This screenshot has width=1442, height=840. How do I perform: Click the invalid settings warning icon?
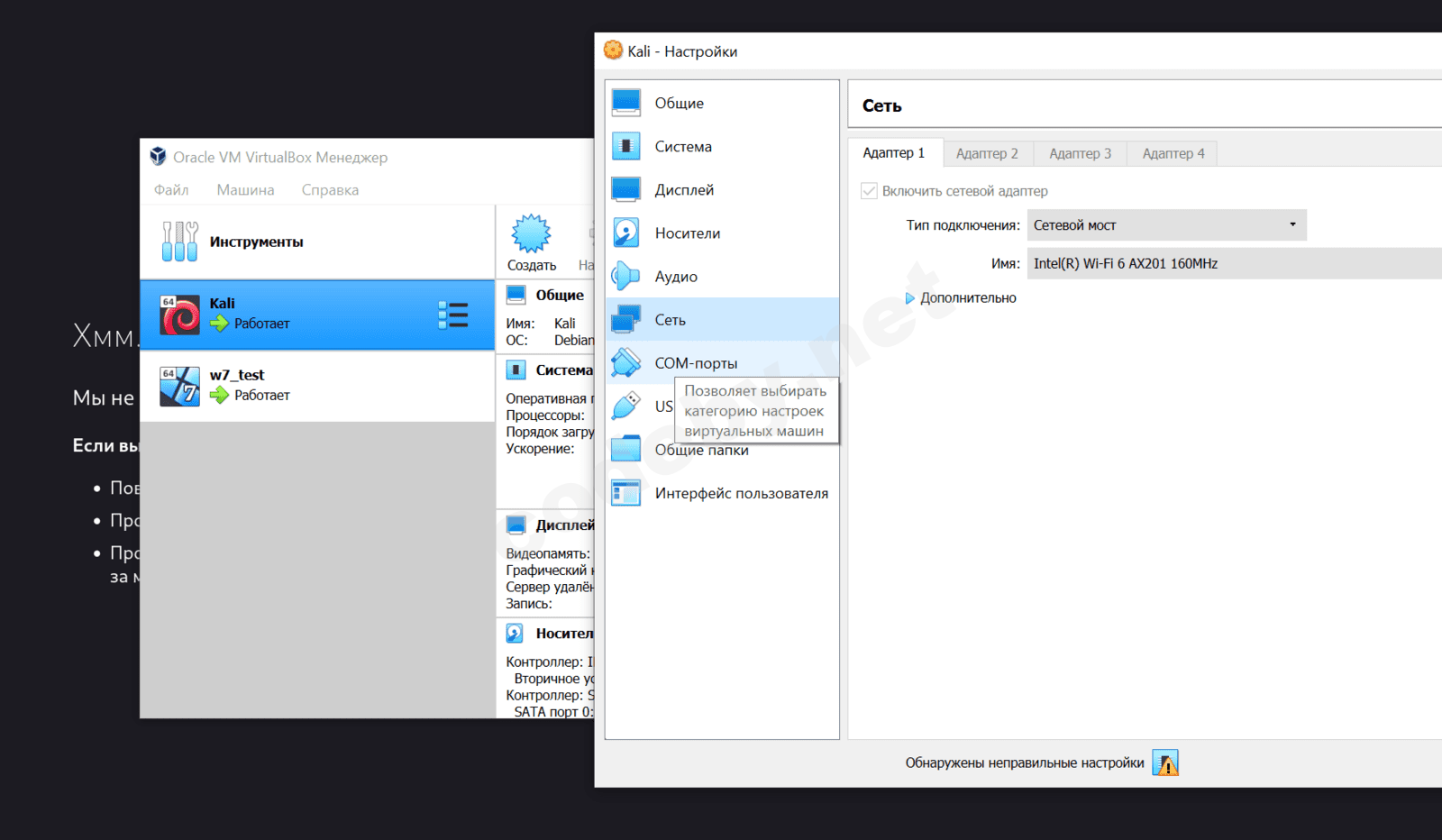tap(1165, 763)
